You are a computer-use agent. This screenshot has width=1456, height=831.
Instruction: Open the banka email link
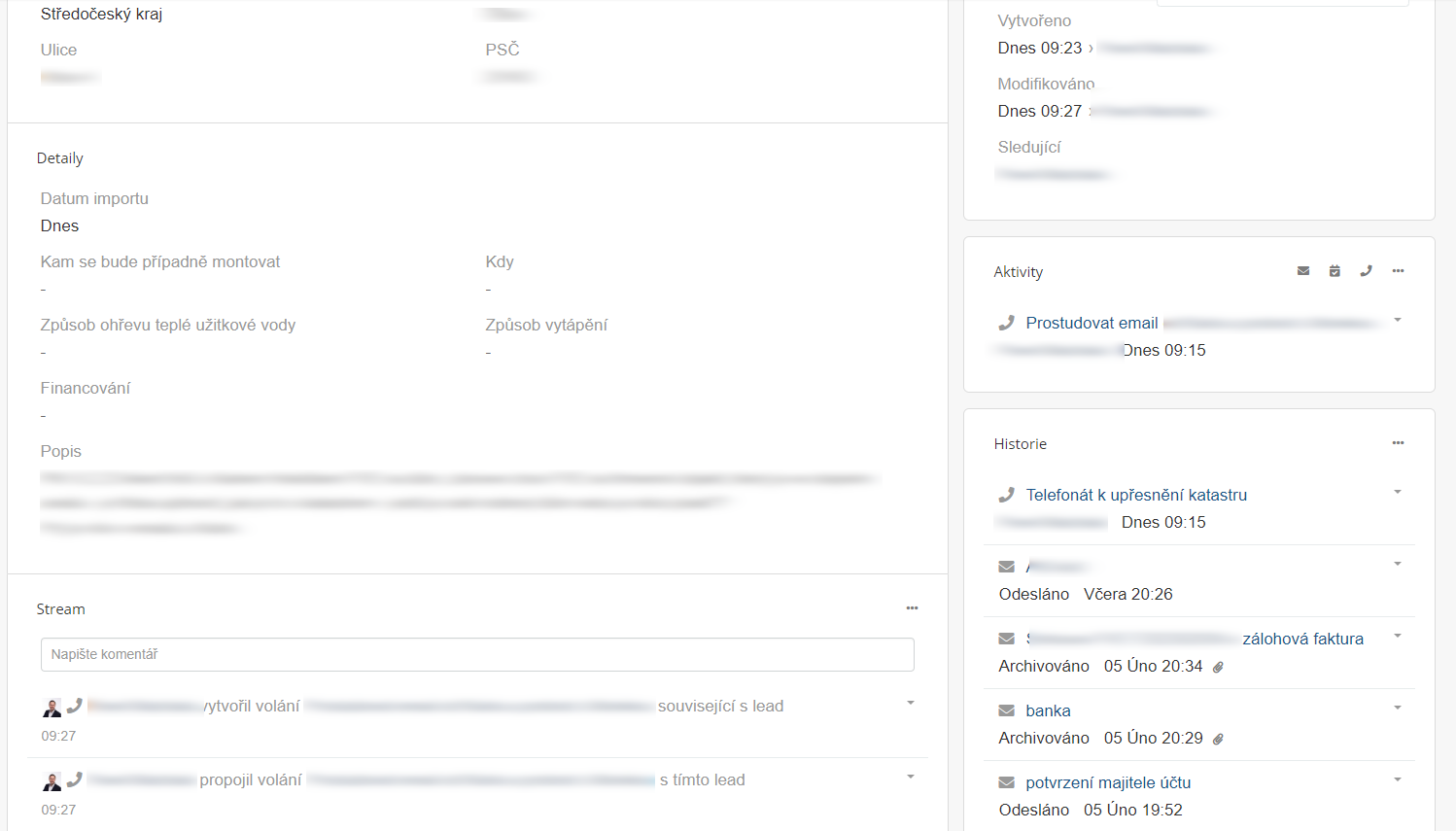(1048, 710)
